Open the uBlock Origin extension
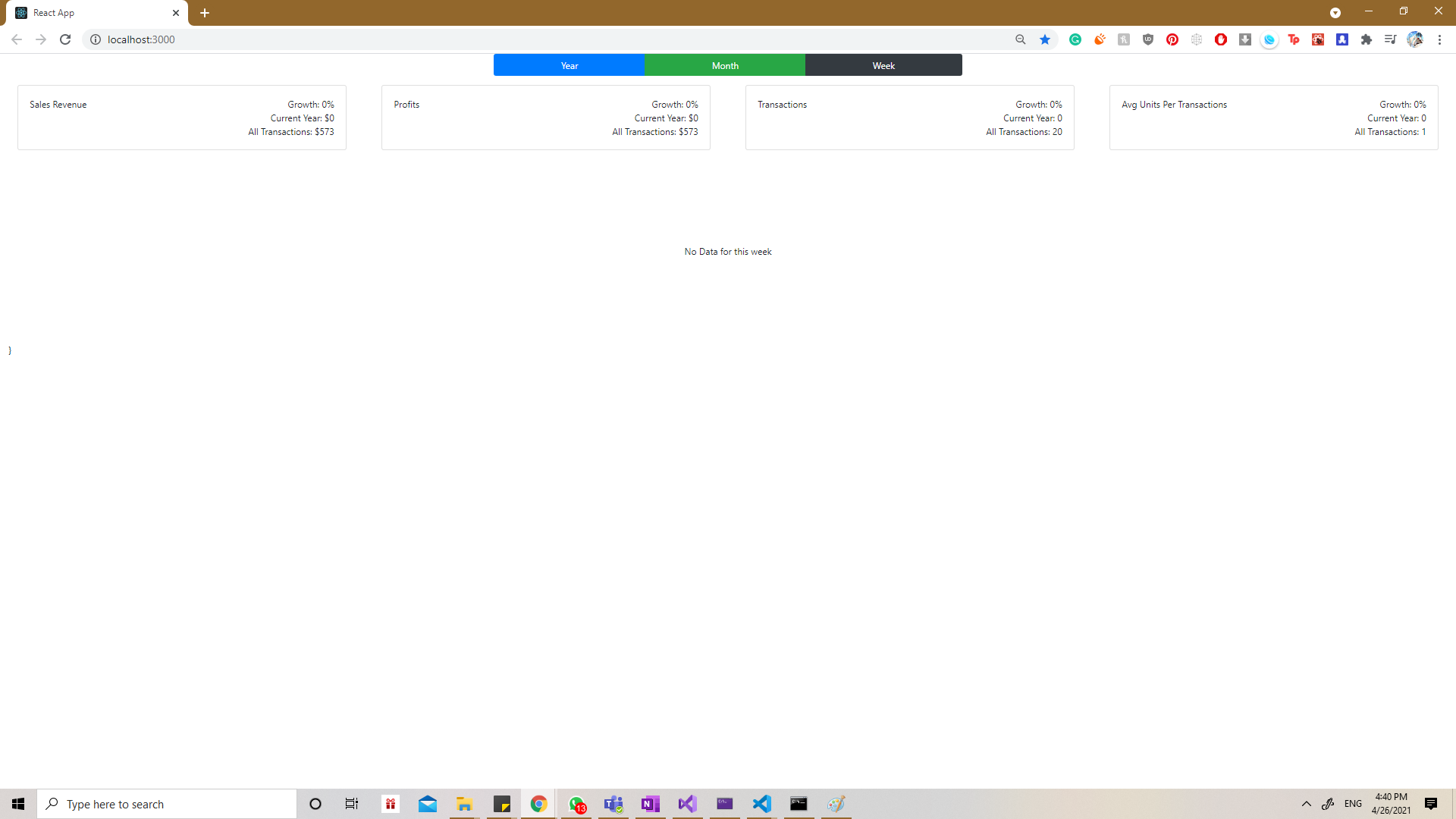The width and height of the screenshot is (1456, 819). (x=1148, y=39)
